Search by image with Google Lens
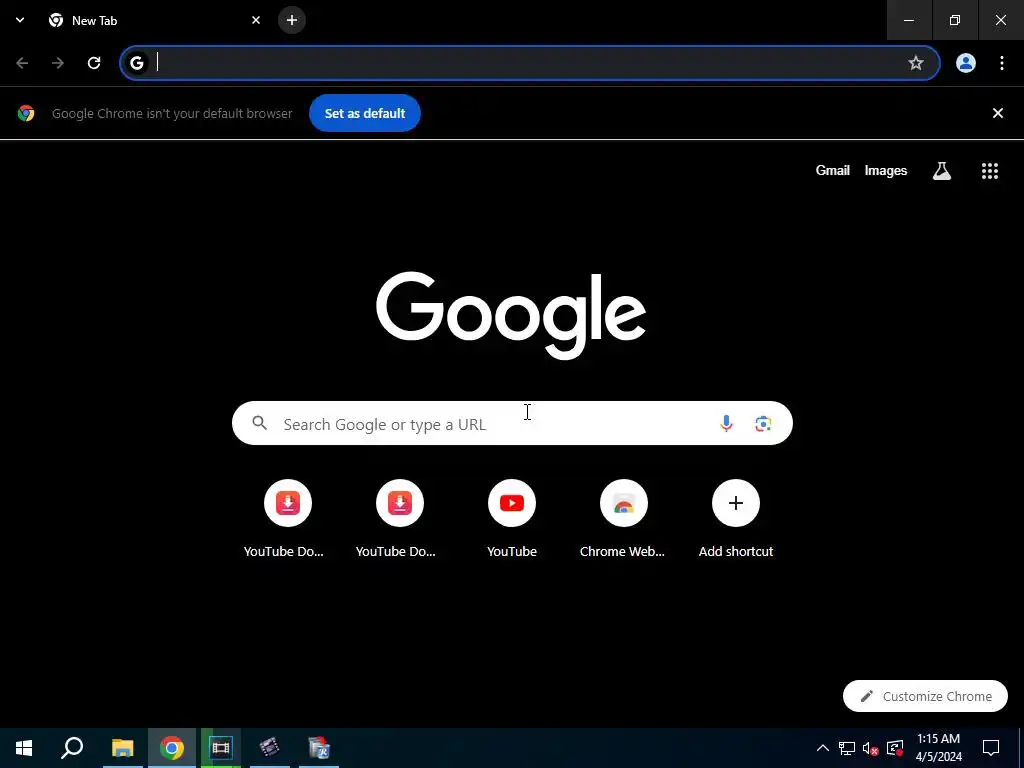The height and width of the screenshot is (768, 1024). (x=763, y=423)
